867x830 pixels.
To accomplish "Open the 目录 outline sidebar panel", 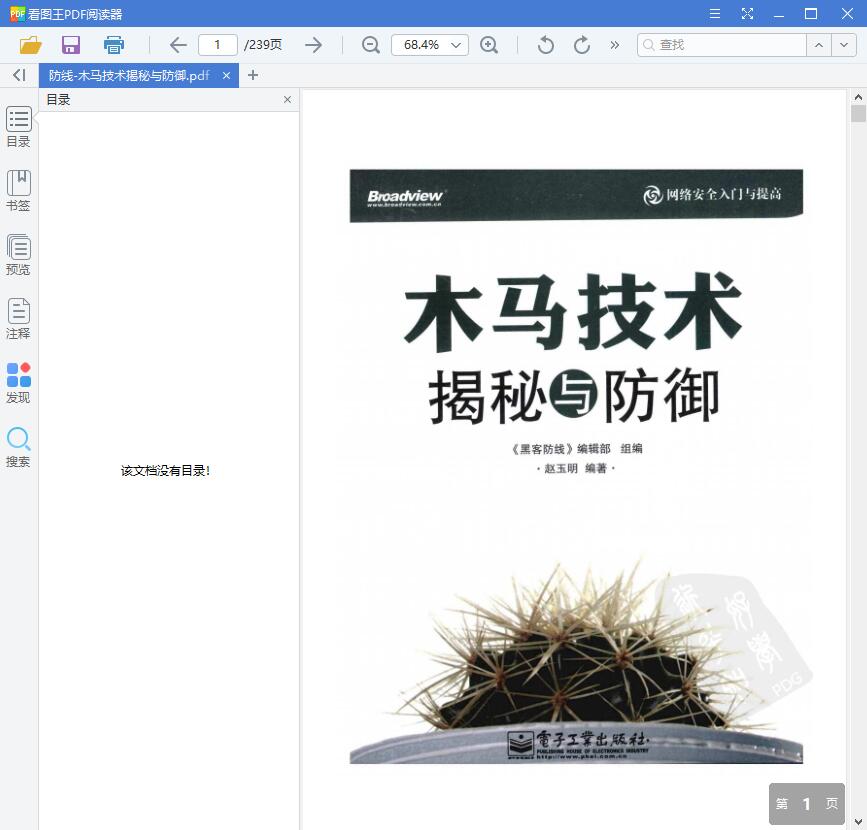I will pos(18,127).
